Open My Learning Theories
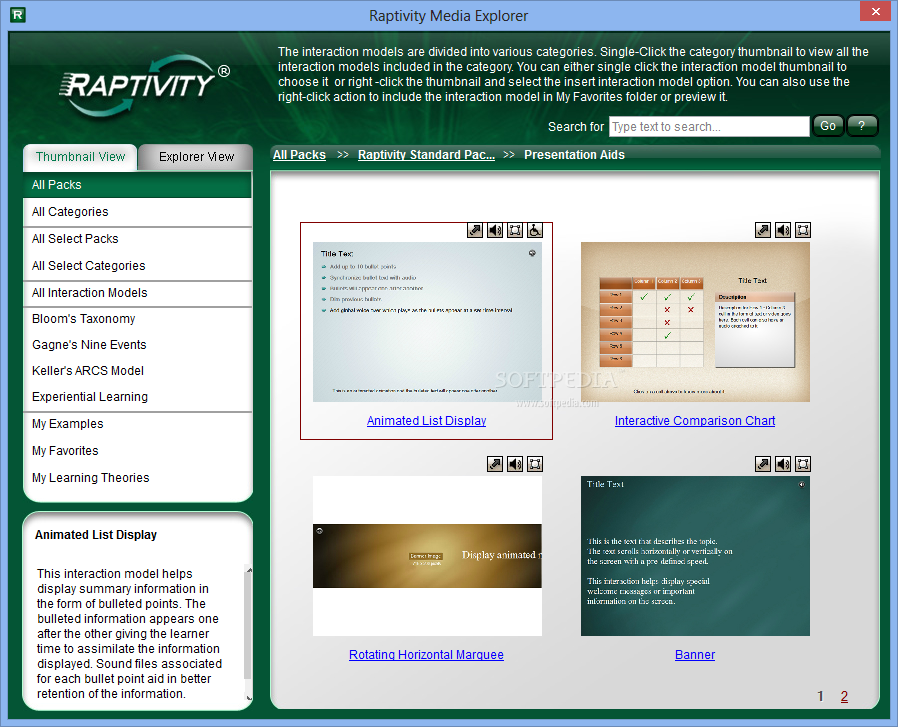The image size is (898, 727). coord(137,478)
